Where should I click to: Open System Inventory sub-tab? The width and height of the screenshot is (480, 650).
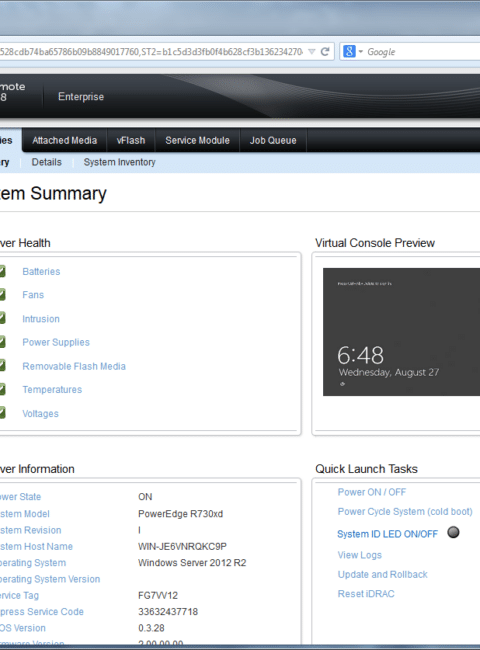pos(119,162)
